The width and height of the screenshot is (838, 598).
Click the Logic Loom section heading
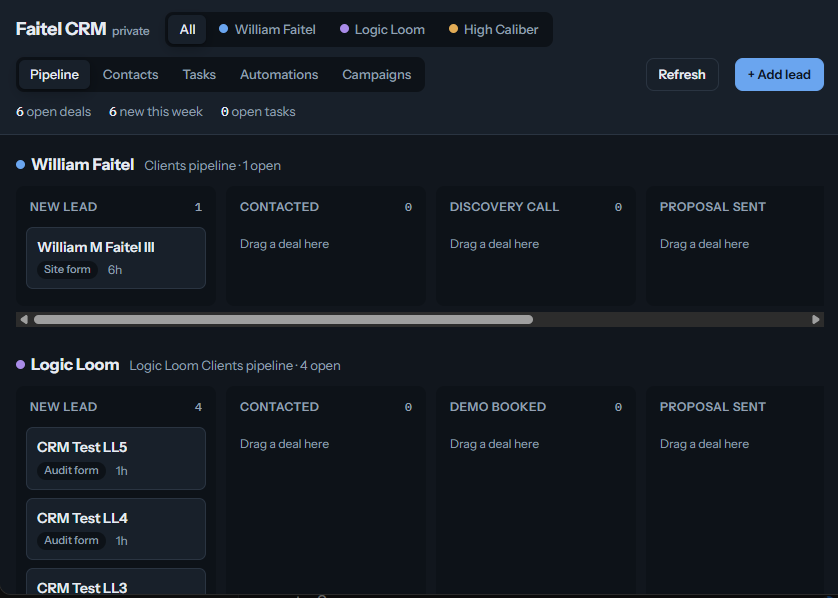click(75, 364)
